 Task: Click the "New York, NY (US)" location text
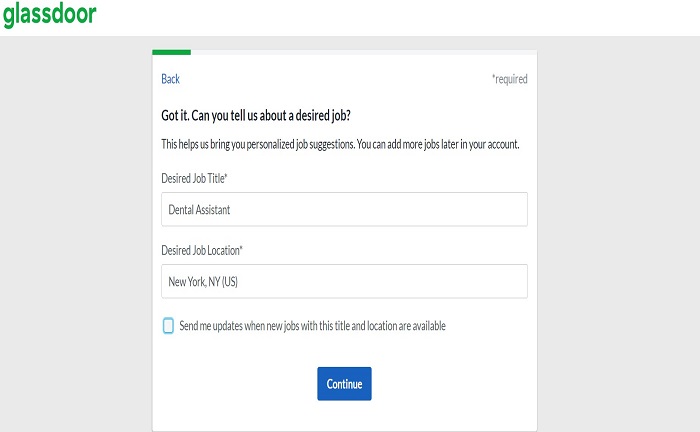click(203, 282)
